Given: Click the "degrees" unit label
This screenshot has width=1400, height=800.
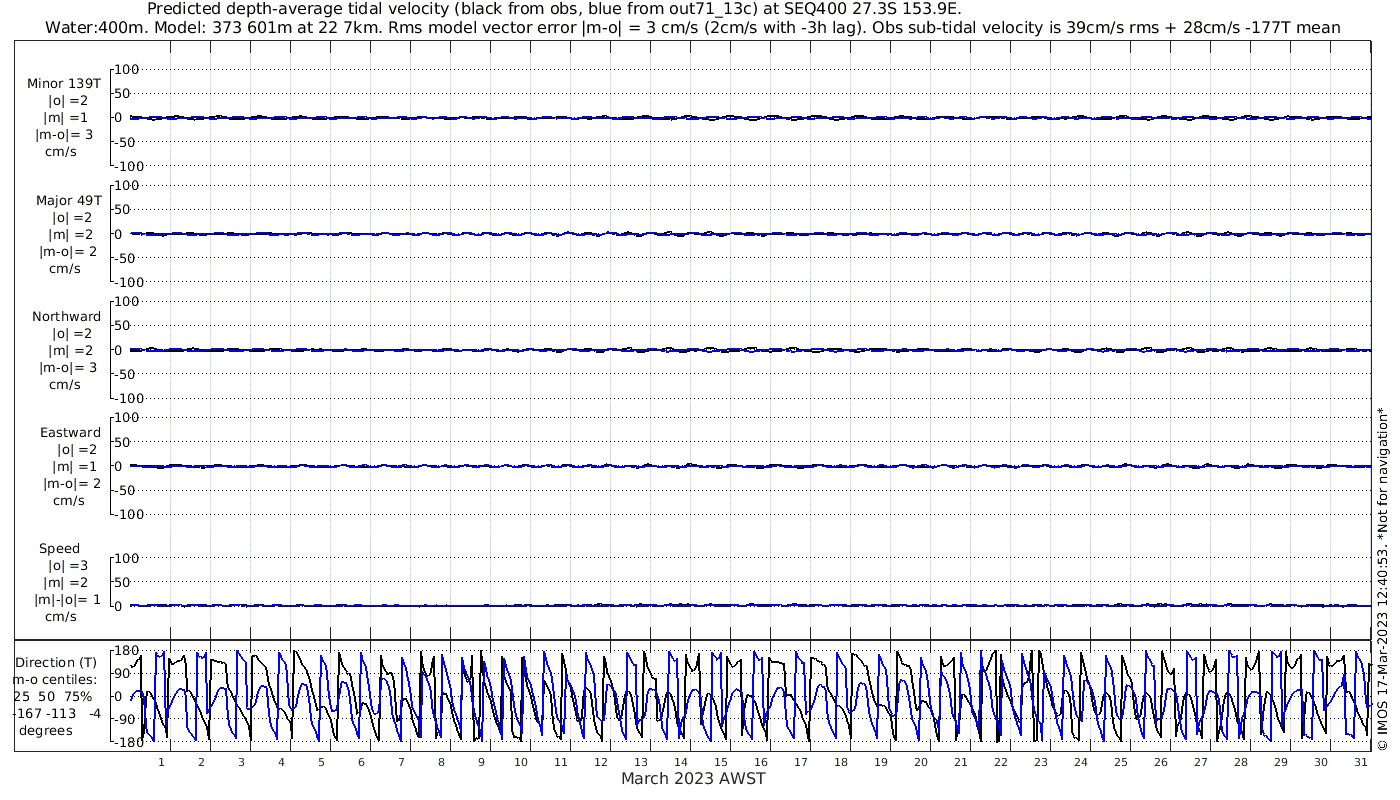Looking at the screenshot, I should [45, 730].
